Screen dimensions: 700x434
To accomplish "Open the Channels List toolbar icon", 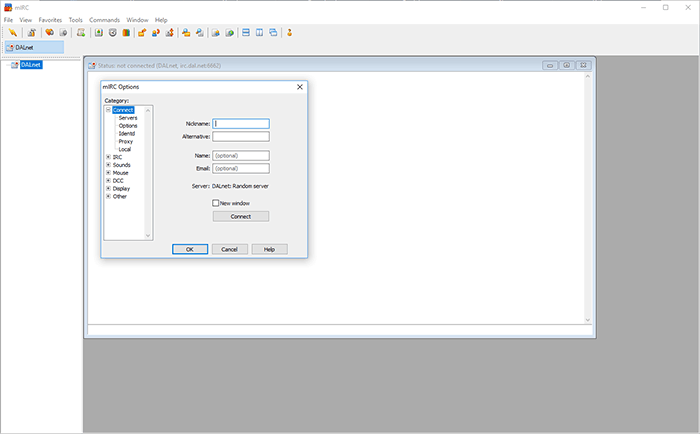I will tap(63, 33).
